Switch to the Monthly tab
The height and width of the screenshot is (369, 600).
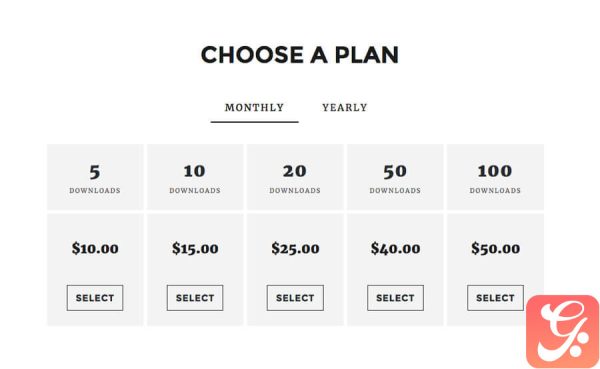click(x=254, y=108)
